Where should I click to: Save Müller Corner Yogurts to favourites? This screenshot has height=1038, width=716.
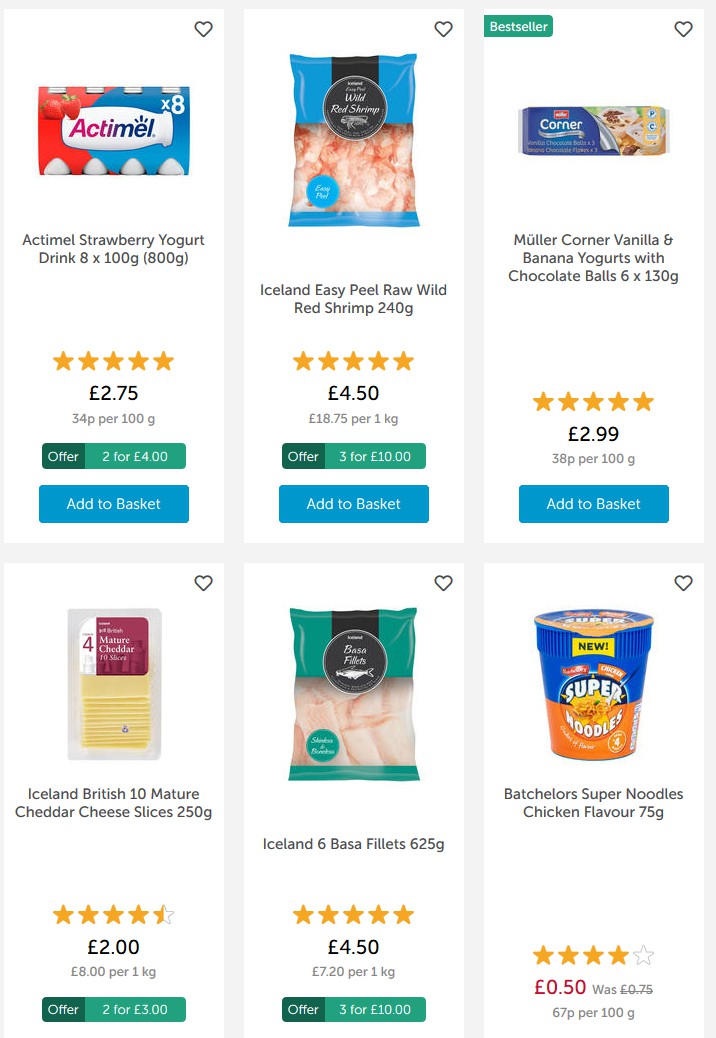[683, 30]
